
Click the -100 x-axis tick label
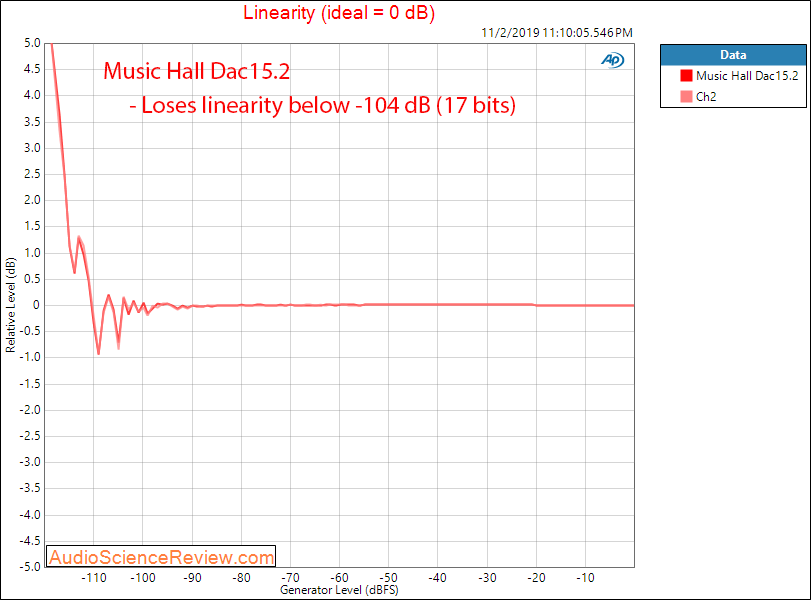[143, 578]
